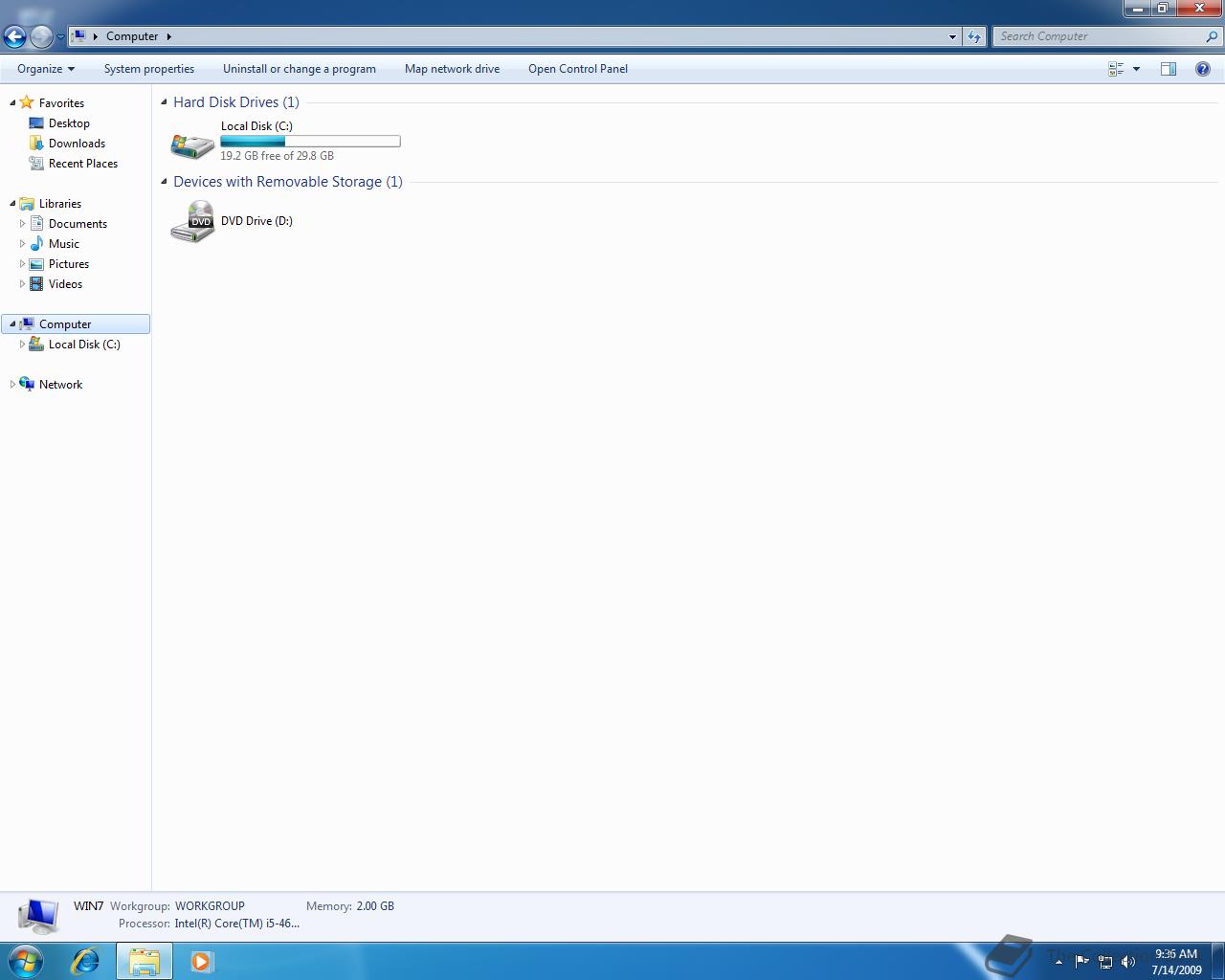Click Devices with Removable Storage (1) heading
The width and height of the screenshot is (1225, 980).
(288, 182)
